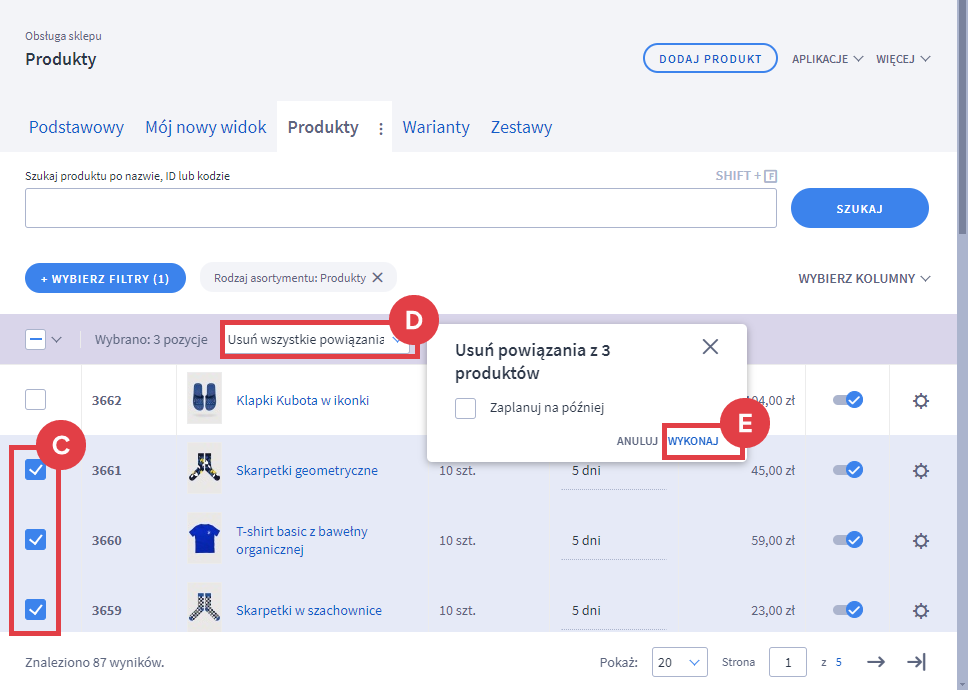Screen dimensions: 968x690
Task: Remove the Rodzaj asortymentu: Produkty filter
Action: click(377, 278)
